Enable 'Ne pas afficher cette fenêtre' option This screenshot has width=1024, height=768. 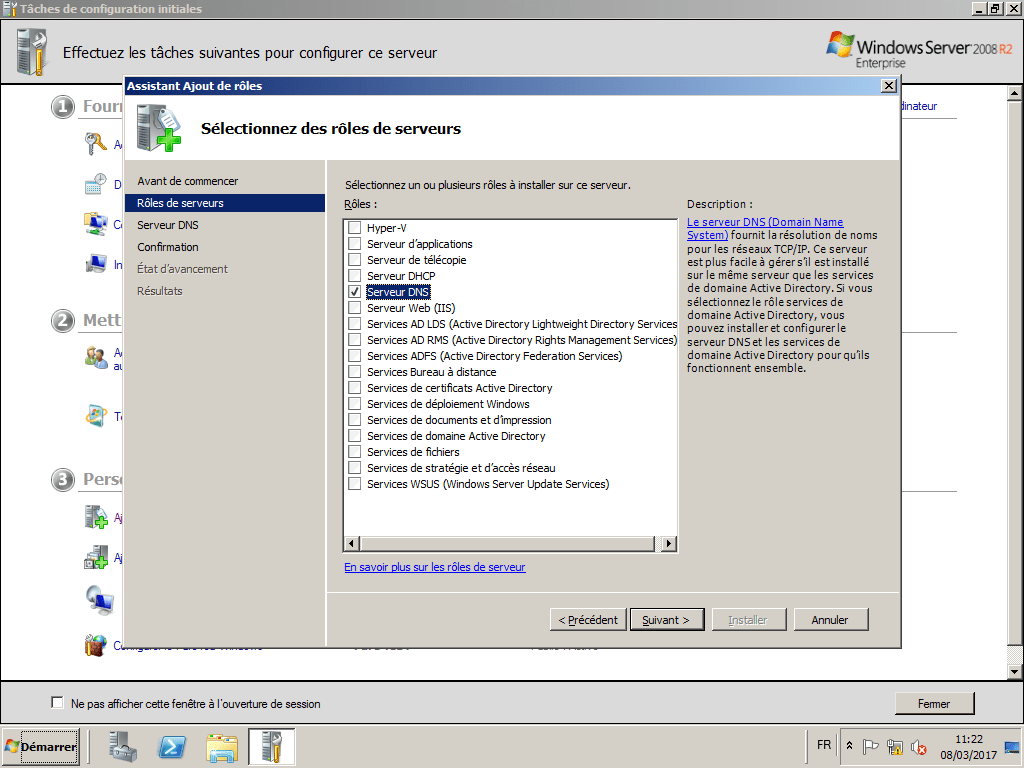(57, 703)
